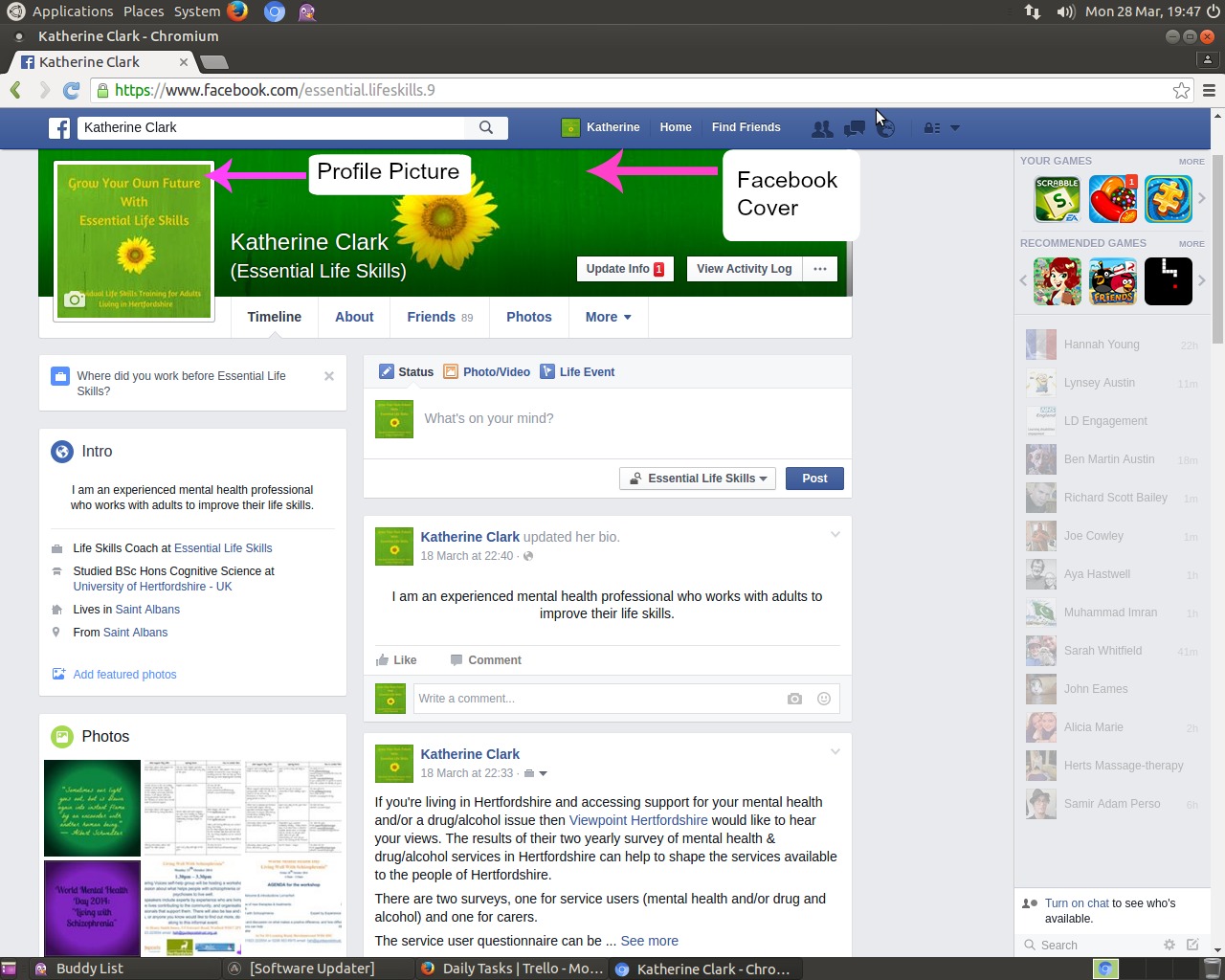Open Chromium launcher in top panel
The height and width of the screenshot is (980, 1225).
(274, 11)
